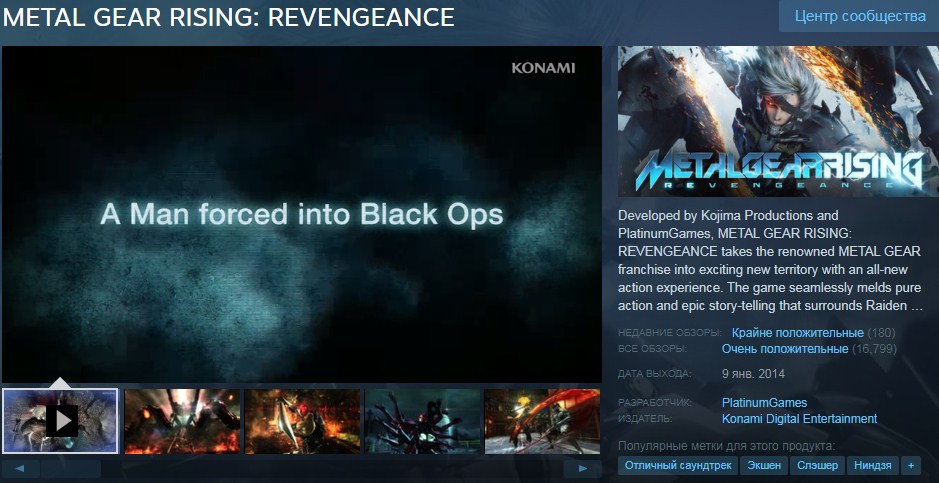Select the Экшен tag

[x=766, y=466]
